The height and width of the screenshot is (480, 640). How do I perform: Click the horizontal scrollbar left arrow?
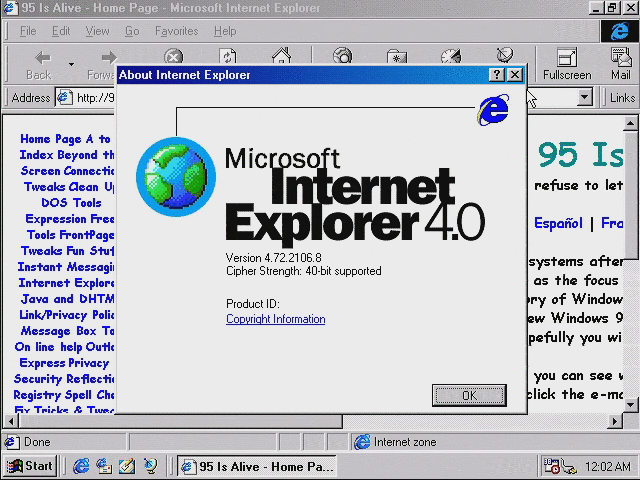11,421
